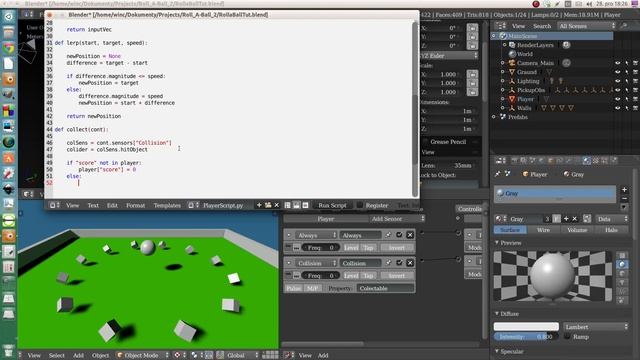Screen dimensions: 640x360
Task: Toggle selectability arrow for Ground in outliner
Action: (x=627, y=72)
